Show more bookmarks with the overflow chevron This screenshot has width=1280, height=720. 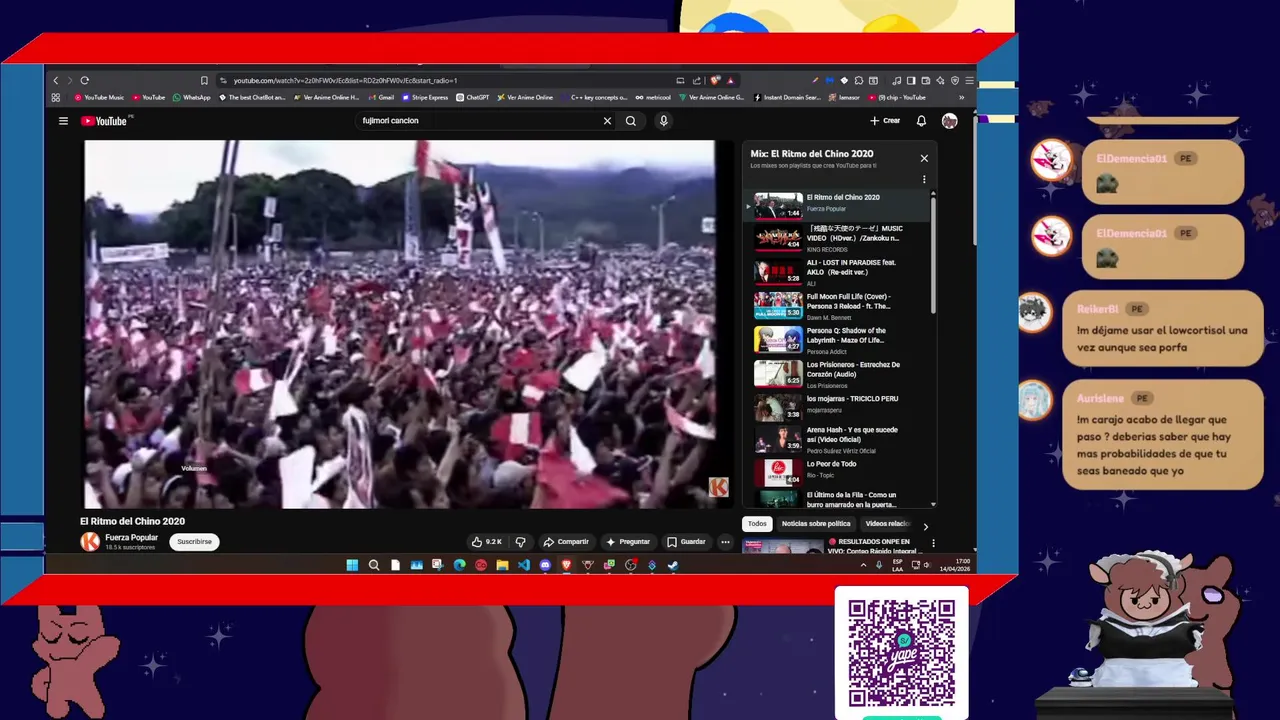click(x=961, y=97)
